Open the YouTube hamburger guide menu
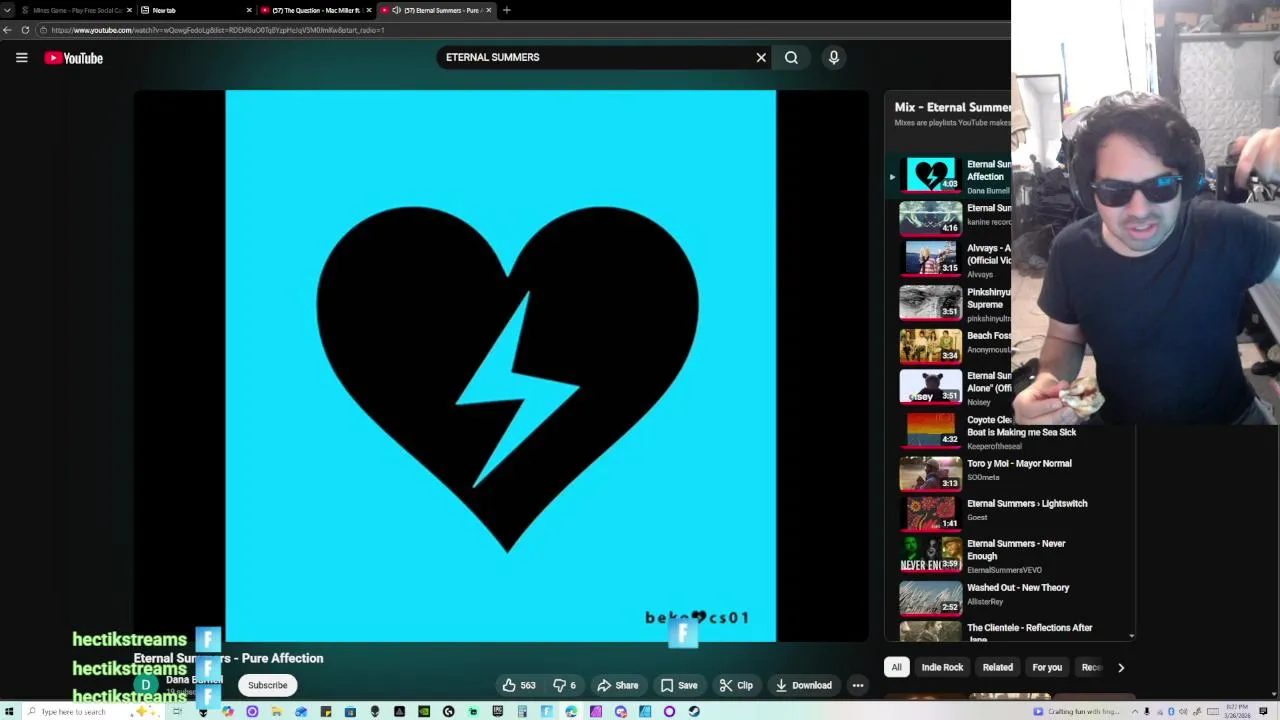The height and width of the screenshot is (720, 1280). [21, 58]
